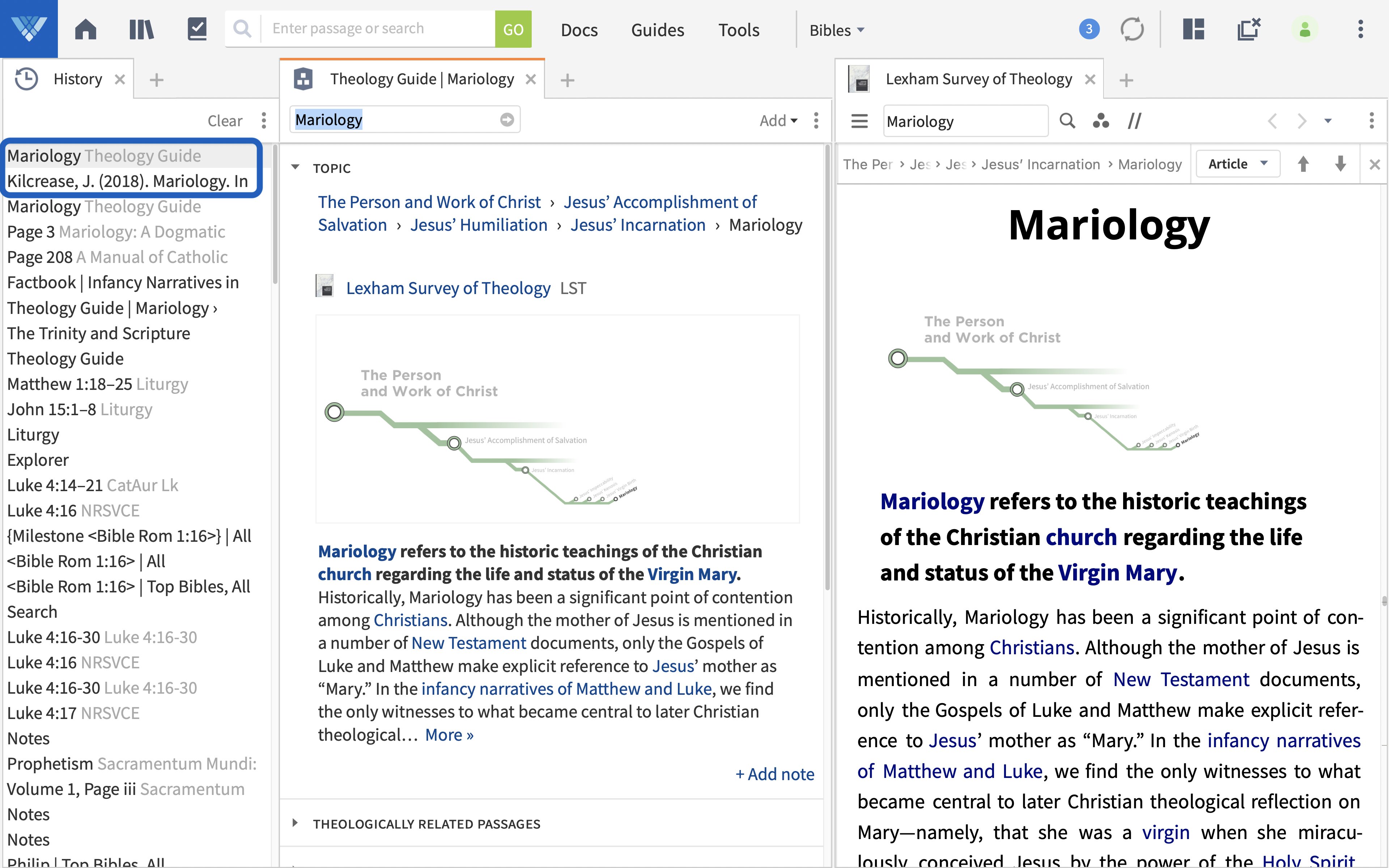The height and width of the screenshot is (868, 1389).
Task: Open the notifications badge showing 3
Action: 1089,29
